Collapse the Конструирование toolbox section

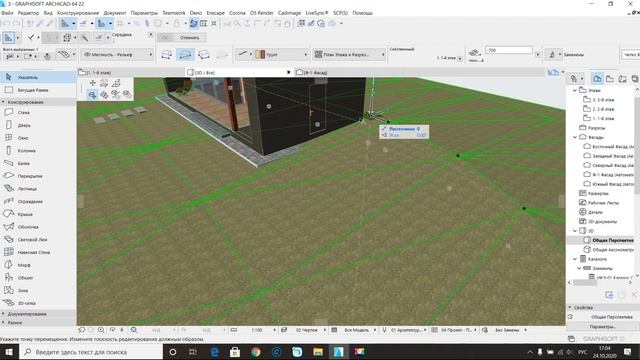click(38, 102)
